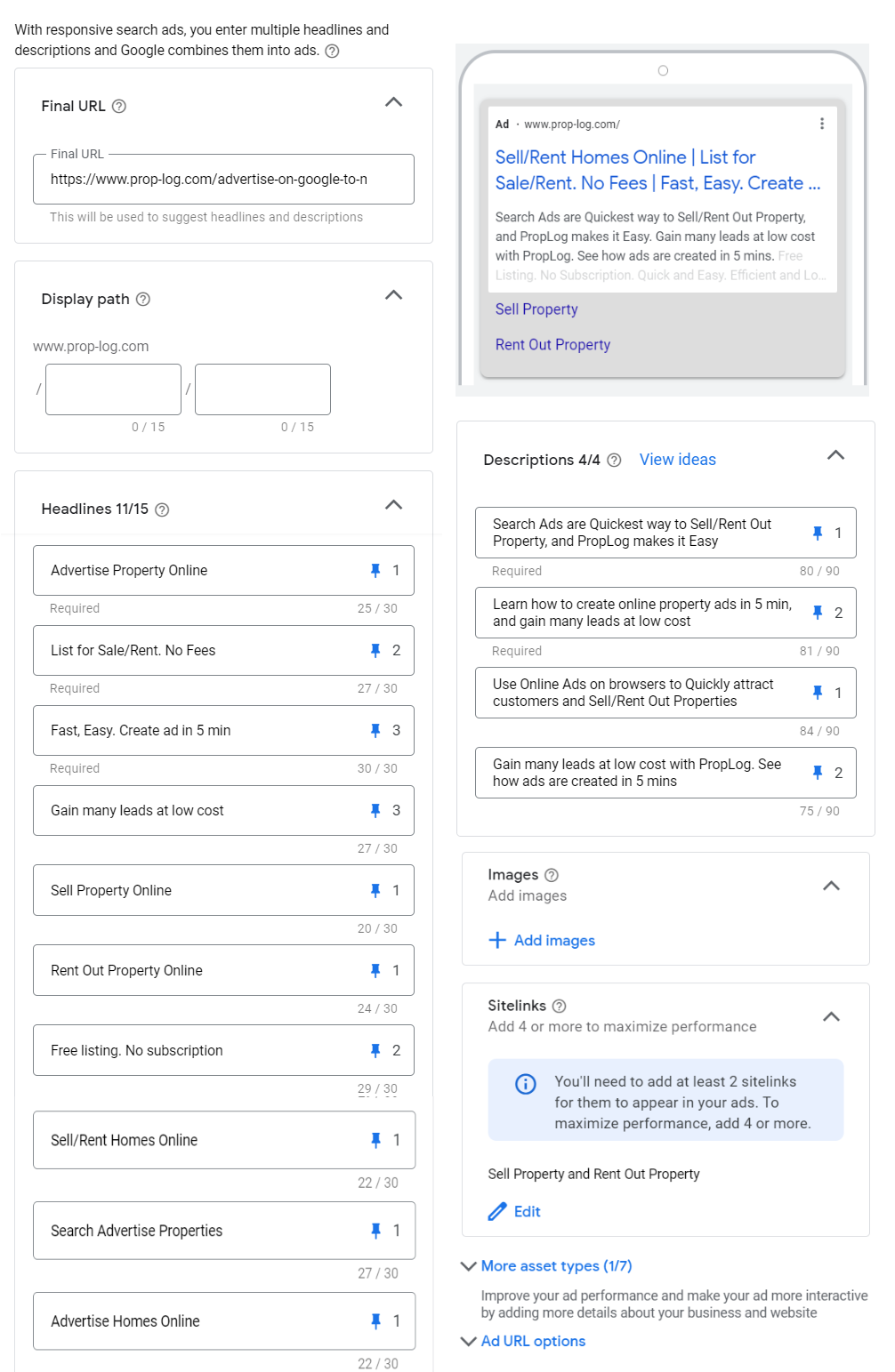The image size is (895, 1372).
Task: Click pin icon on Search Advertise Properties headline
Action: tap(375, 1231)
